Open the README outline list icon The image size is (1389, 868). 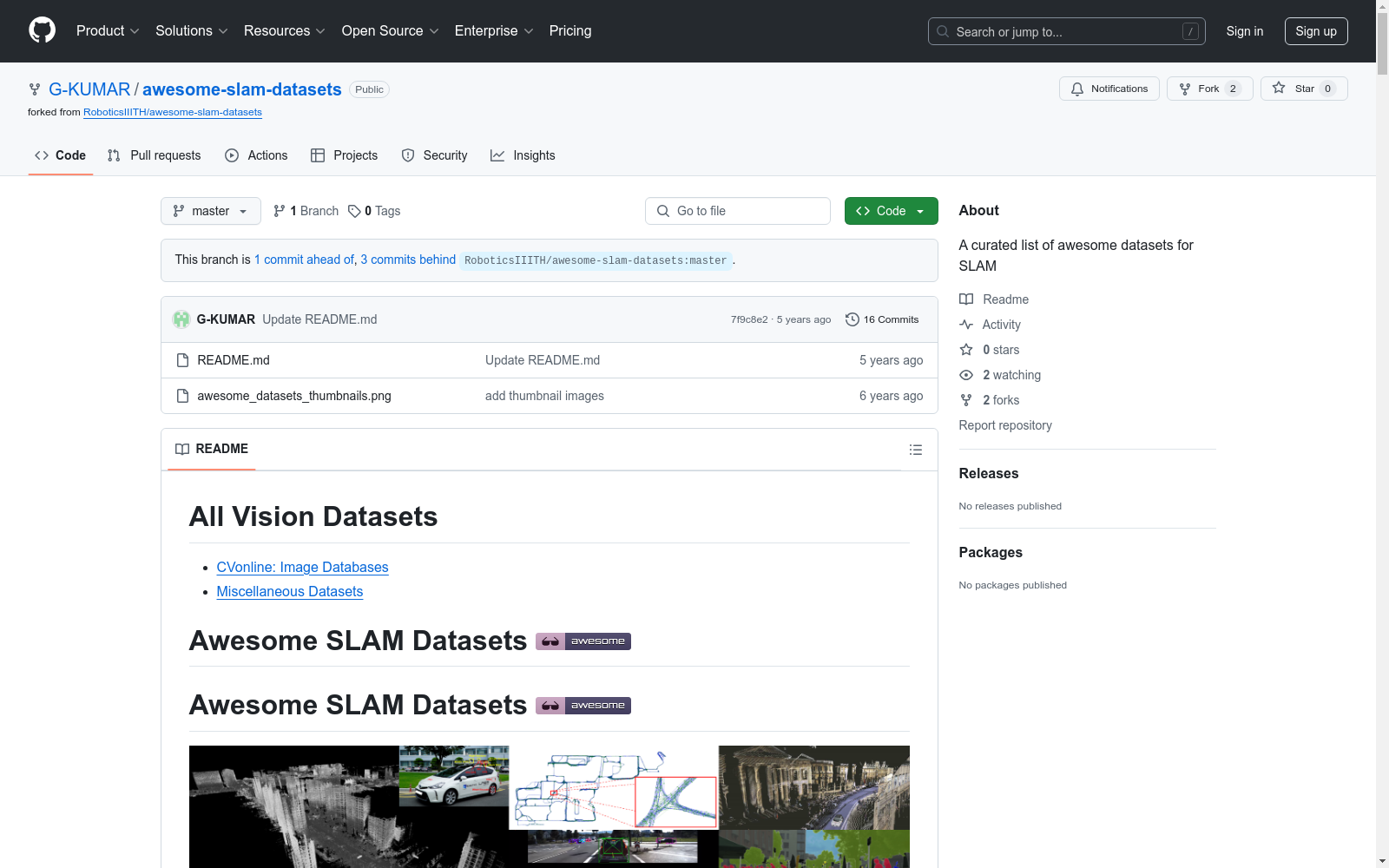[x=916, y=450]
